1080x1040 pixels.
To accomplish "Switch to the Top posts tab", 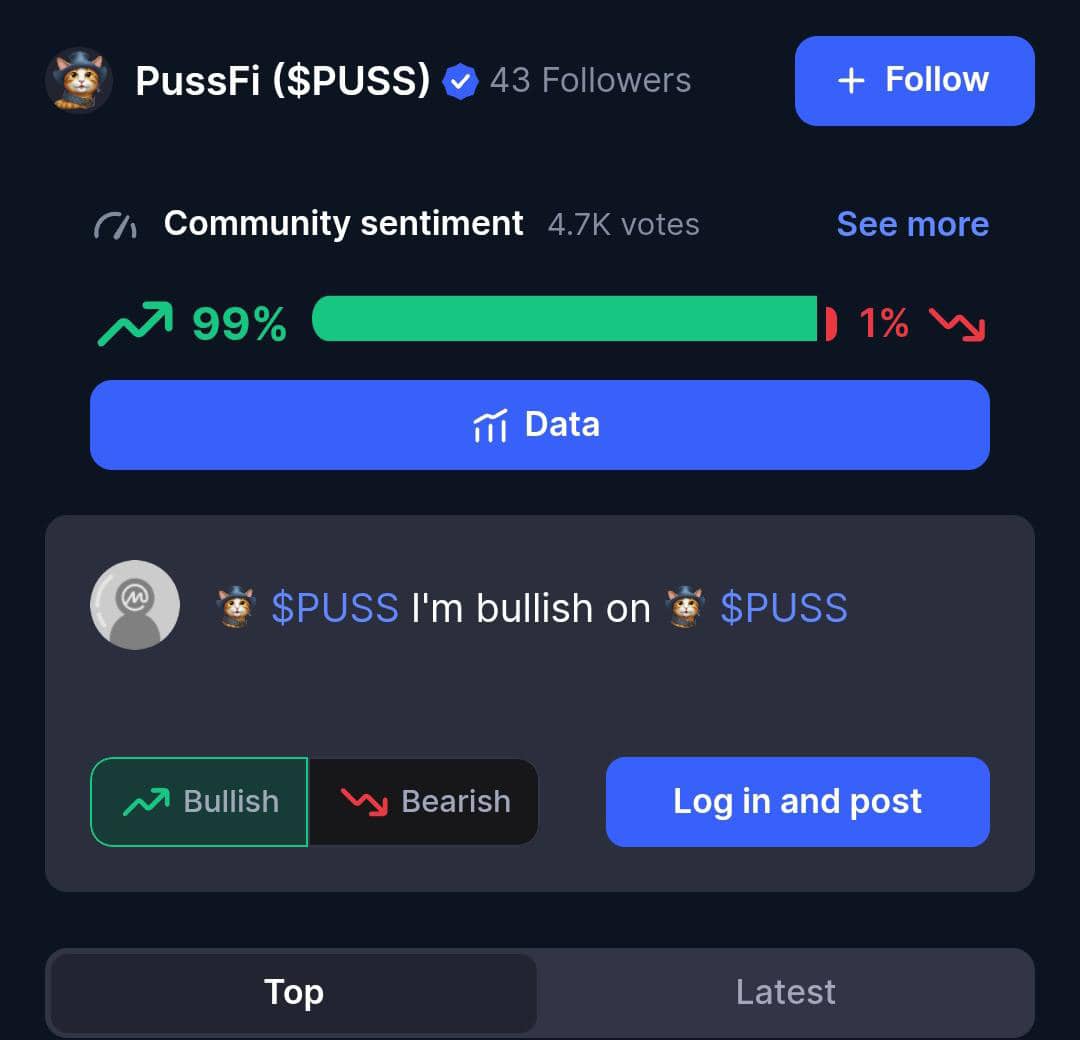I will click(294, 992).
